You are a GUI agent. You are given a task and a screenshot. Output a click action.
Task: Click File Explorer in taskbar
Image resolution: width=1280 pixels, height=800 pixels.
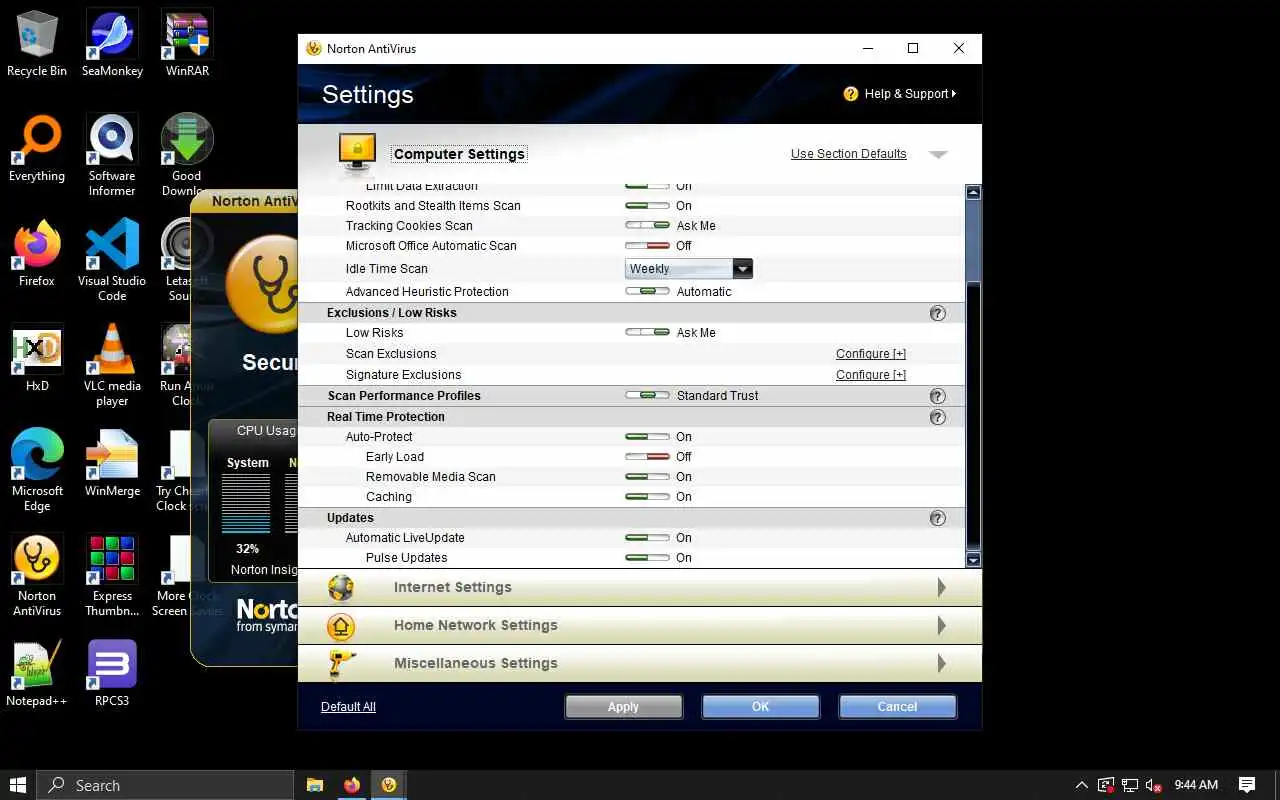(314, 785)
